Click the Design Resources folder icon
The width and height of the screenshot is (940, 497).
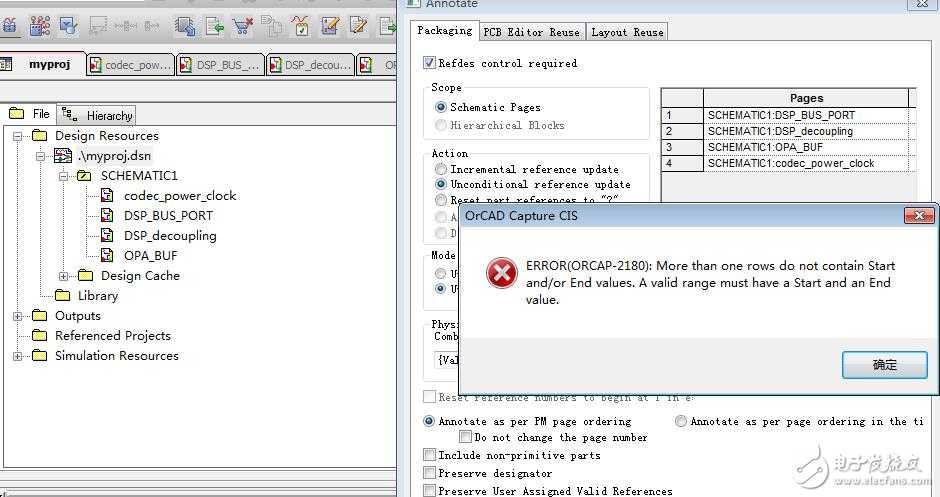click(x=40, y=135)
